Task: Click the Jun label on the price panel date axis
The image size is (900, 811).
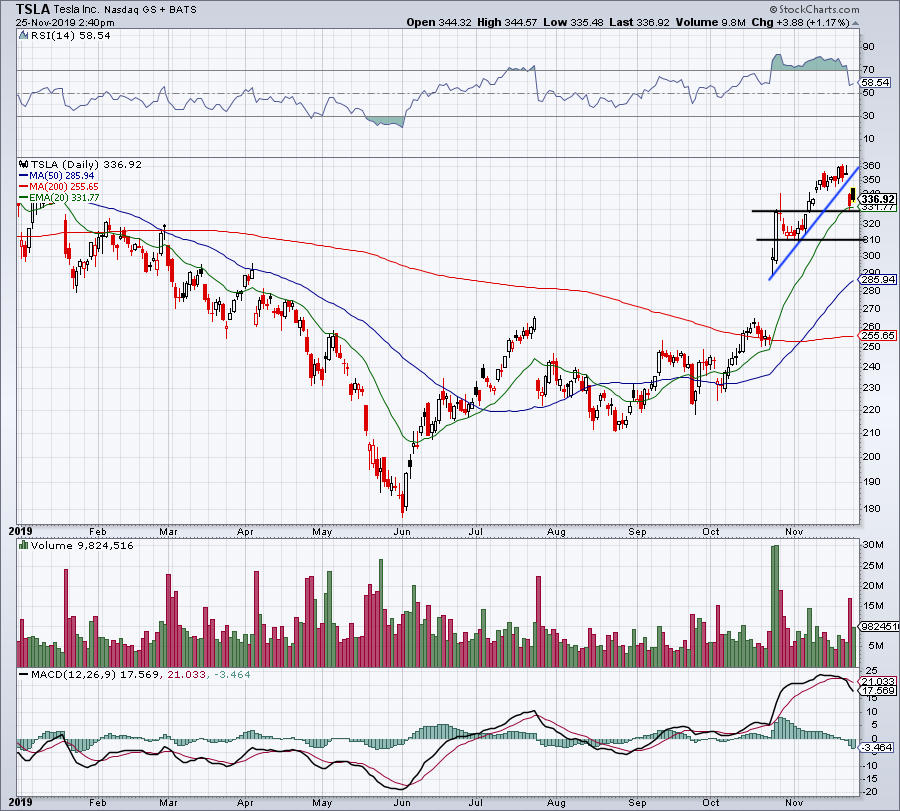Action: [402, 531]
